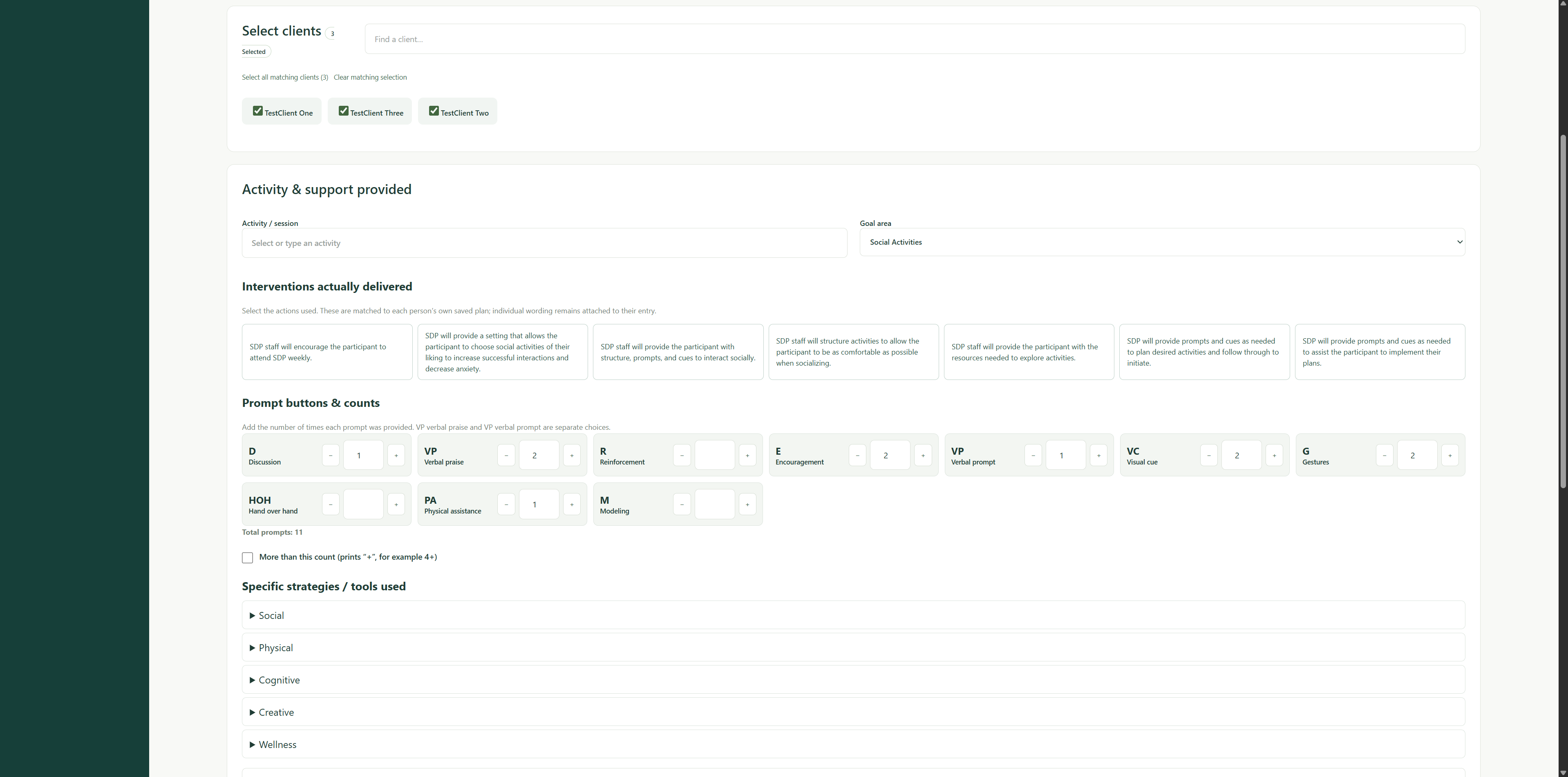This screenshot has height=777, width=1568.
Task: Increase the Visual cue count
Action: click(x=1274, y=455)
